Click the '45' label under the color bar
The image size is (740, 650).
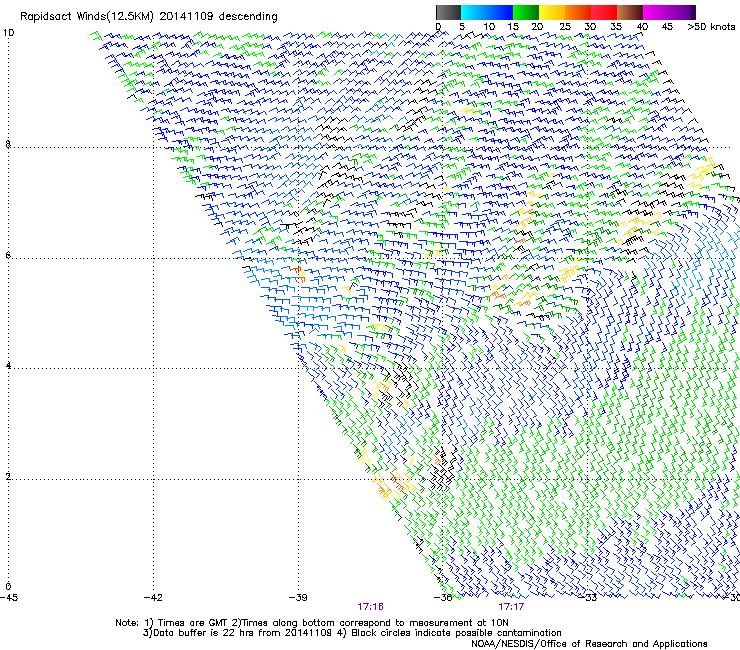pyautogui.click(x=667, y=27)
